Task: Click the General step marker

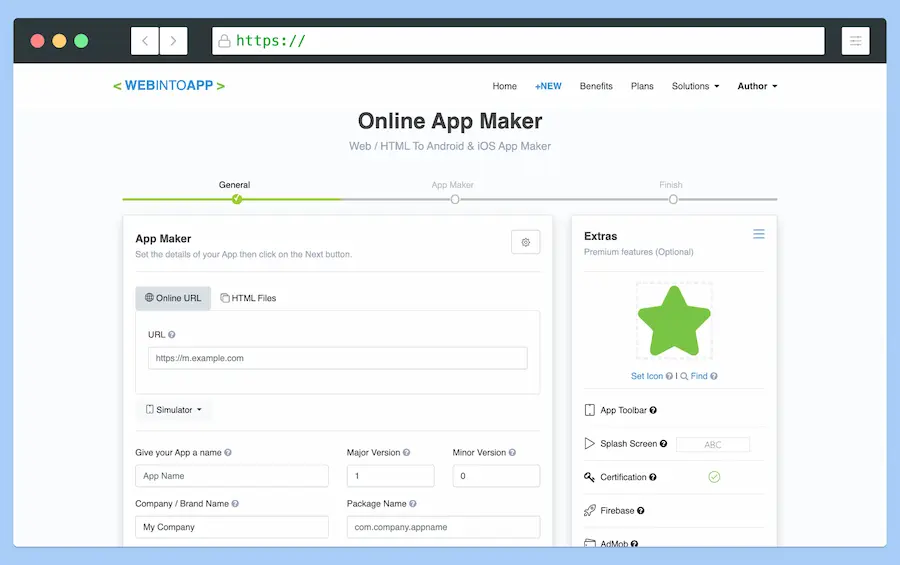Action: (236, 199)
